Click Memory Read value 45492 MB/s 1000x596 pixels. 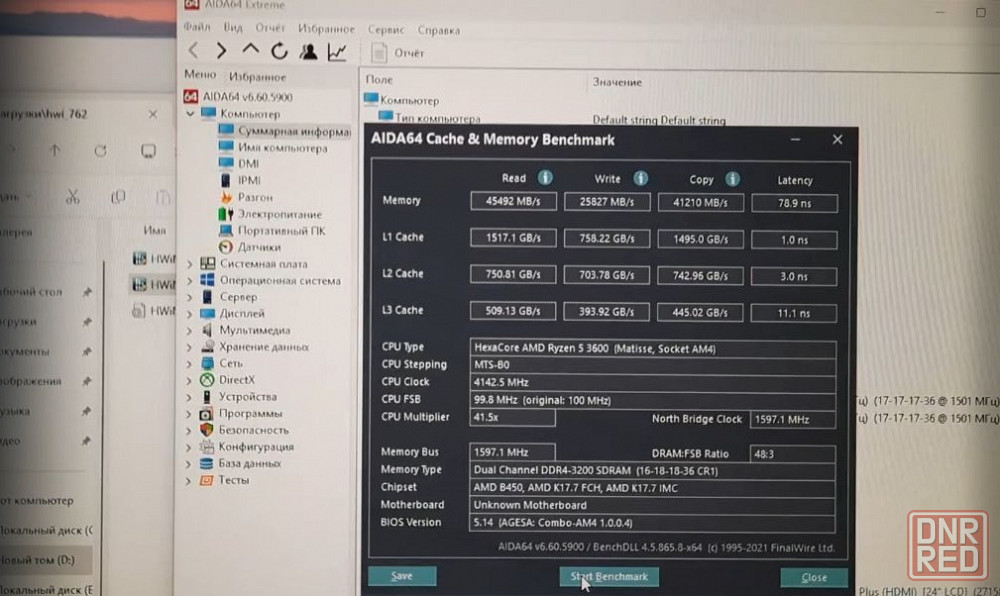pyautogui.click(x=513, y=201)
